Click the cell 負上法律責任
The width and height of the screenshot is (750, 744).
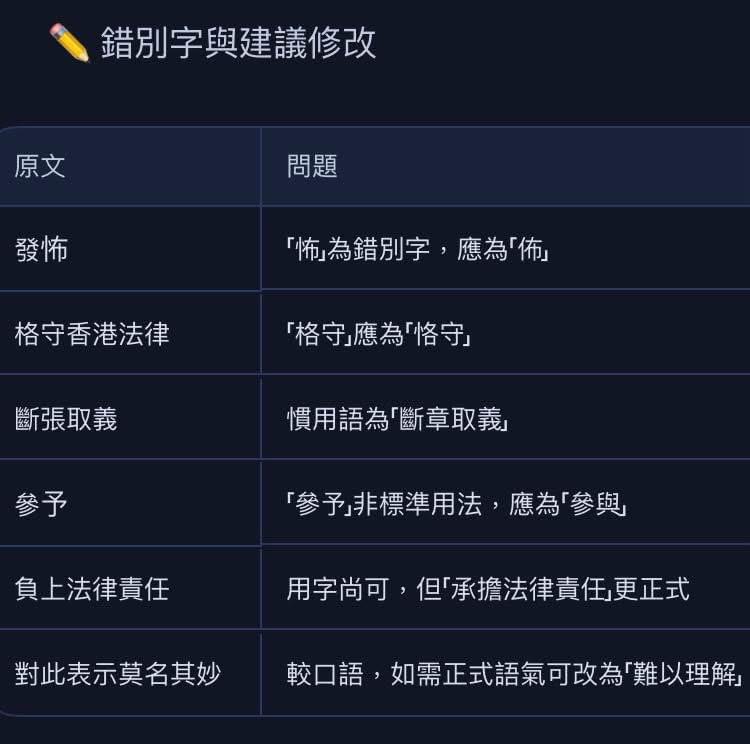click(x=92, y=589)
